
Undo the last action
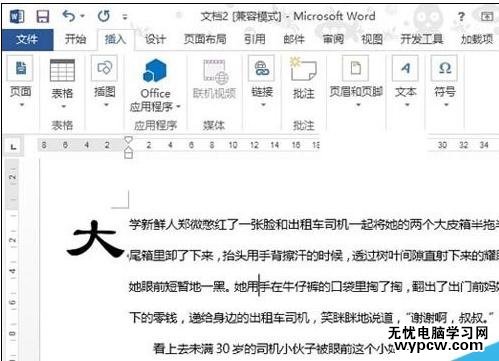(69, 16)
